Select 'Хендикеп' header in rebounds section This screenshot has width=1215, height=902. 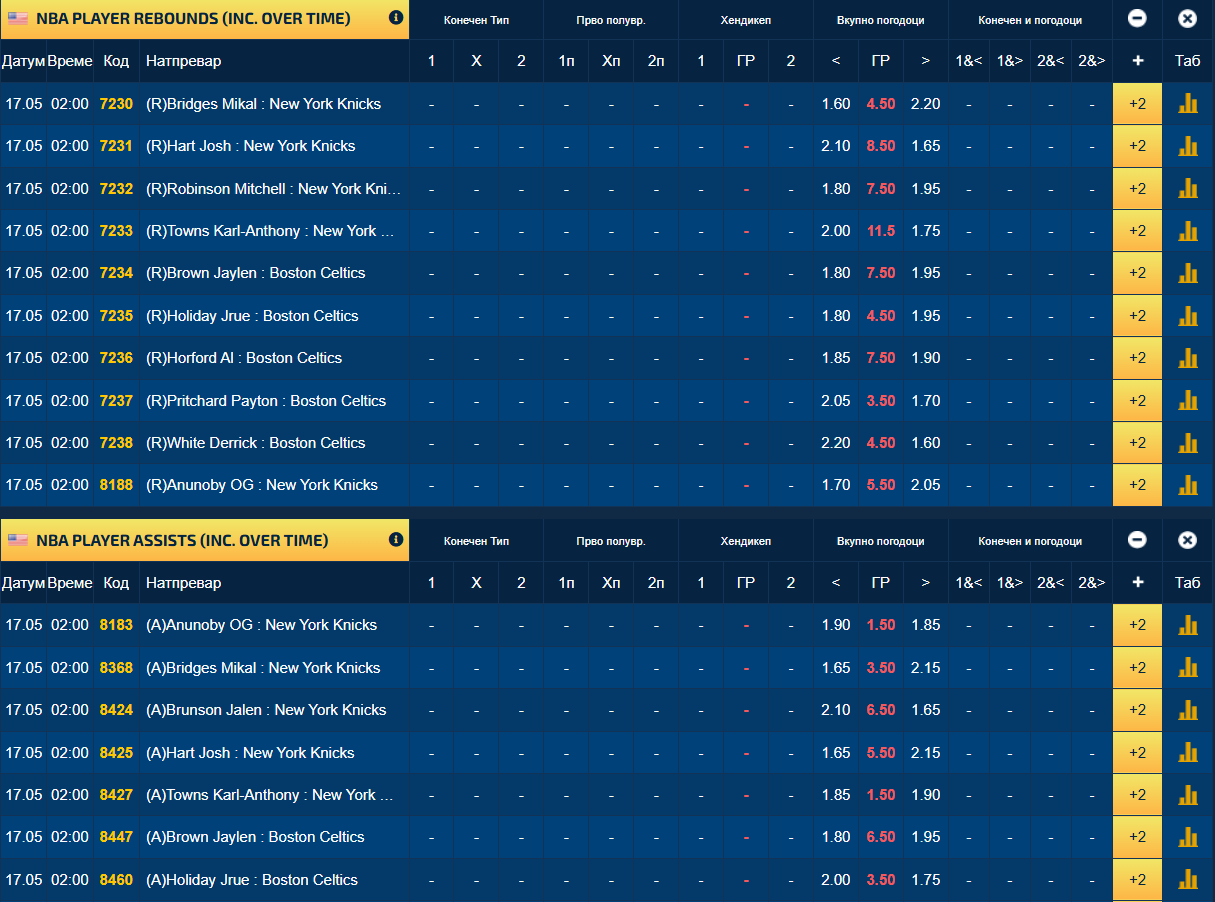pyautogui.click(x=745, y=20)
